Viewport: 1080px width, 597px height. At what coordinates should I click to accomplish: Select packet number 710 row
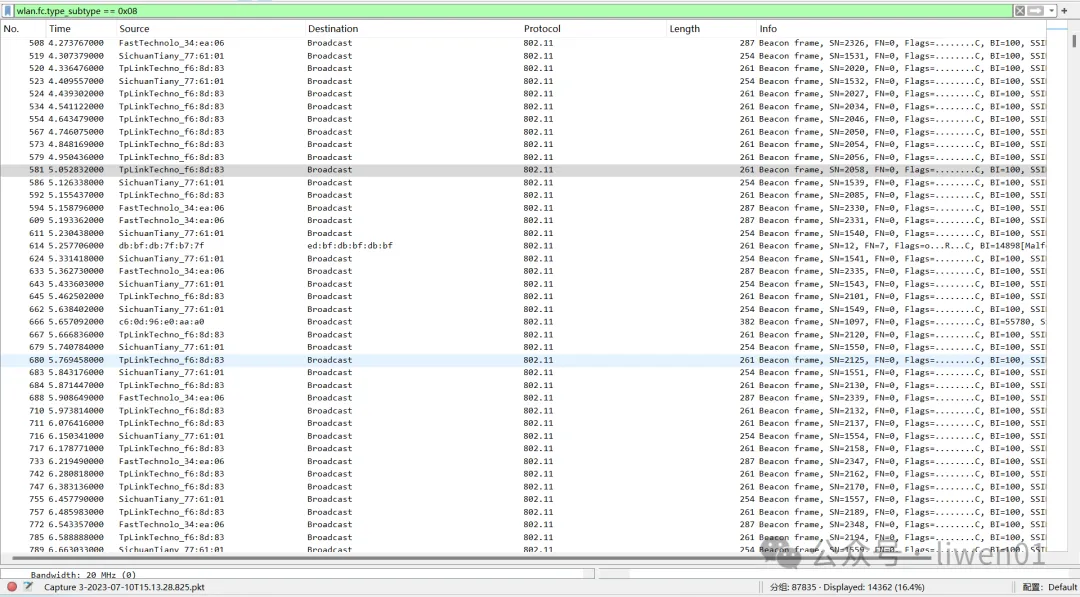[x=523, y=410]
